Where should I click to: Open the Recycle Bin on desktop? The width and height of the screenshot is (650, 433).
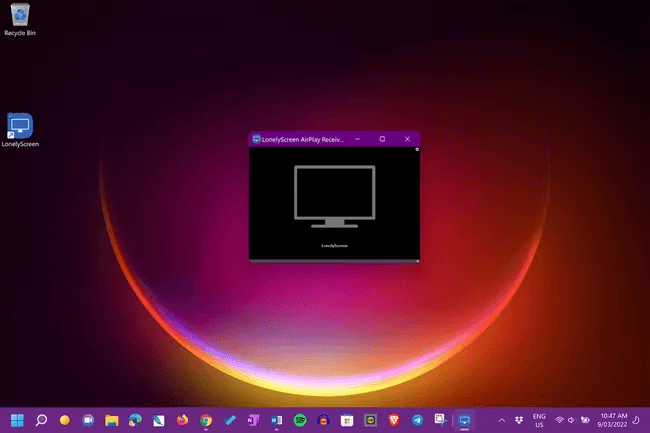coord(20,17)
